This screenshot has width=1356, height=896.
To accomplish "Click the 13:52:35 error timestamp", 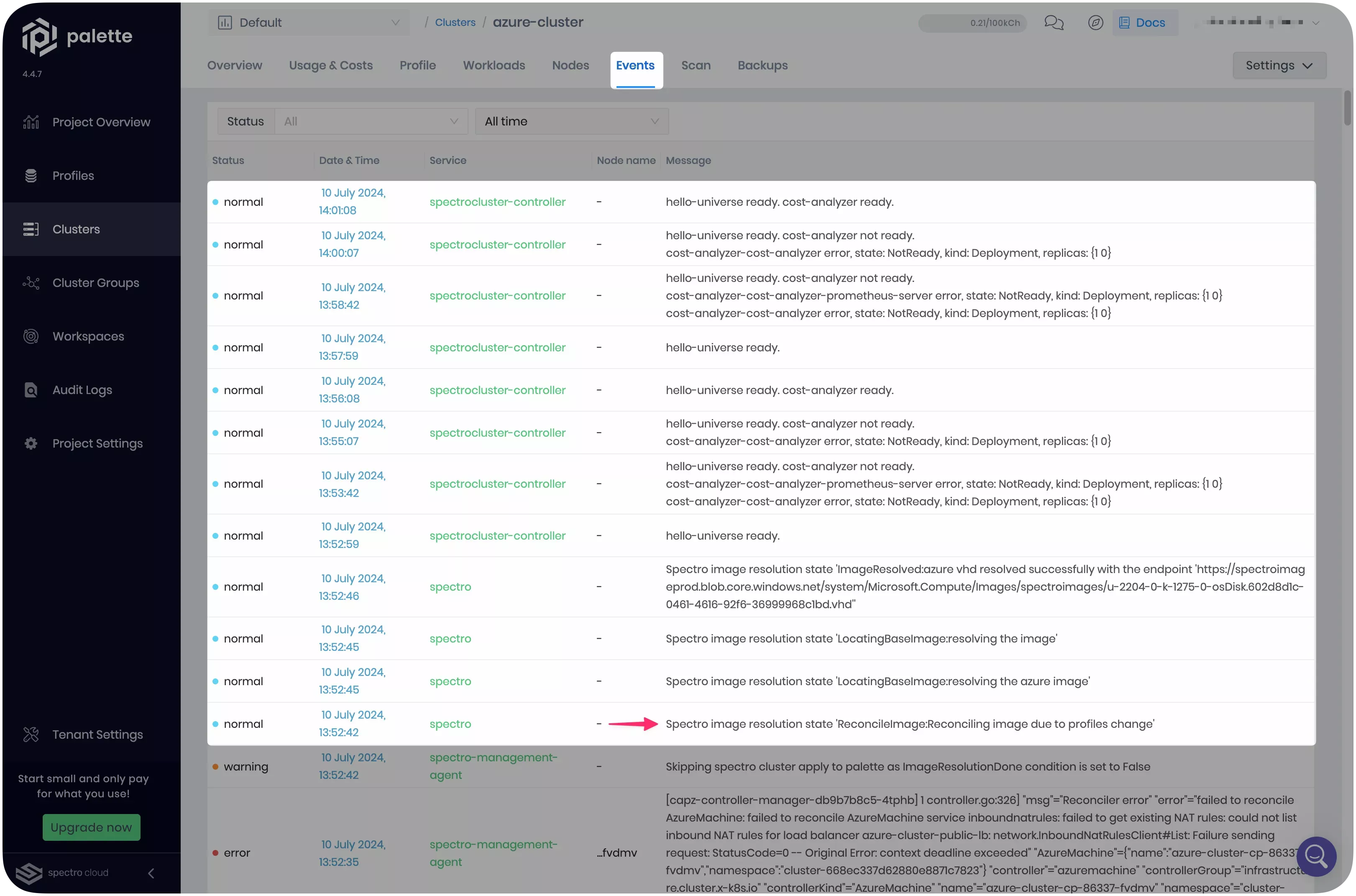I will click(x=352, y=853).
